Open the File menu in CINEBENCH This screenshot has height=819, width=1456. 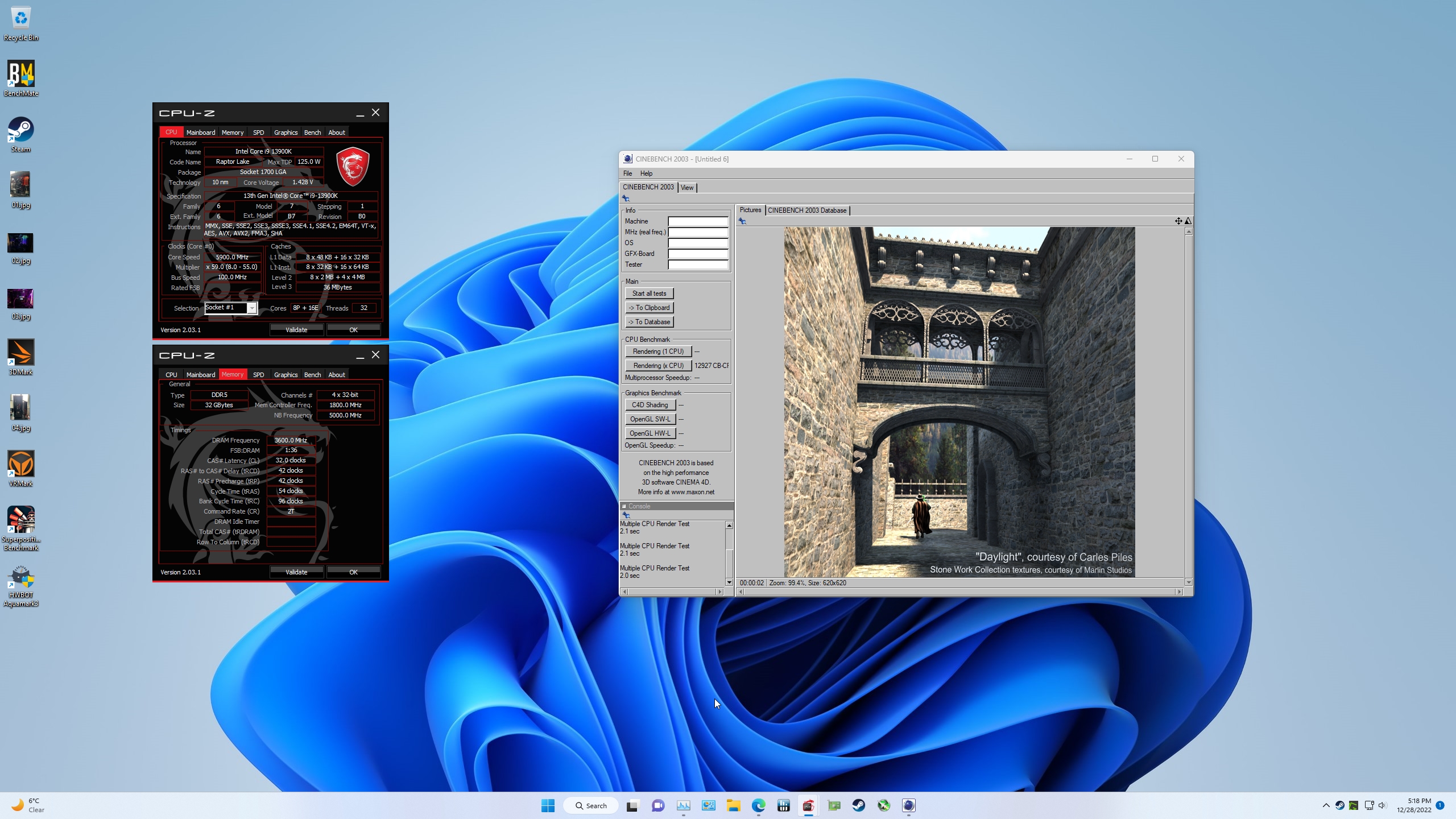(627, 173)
